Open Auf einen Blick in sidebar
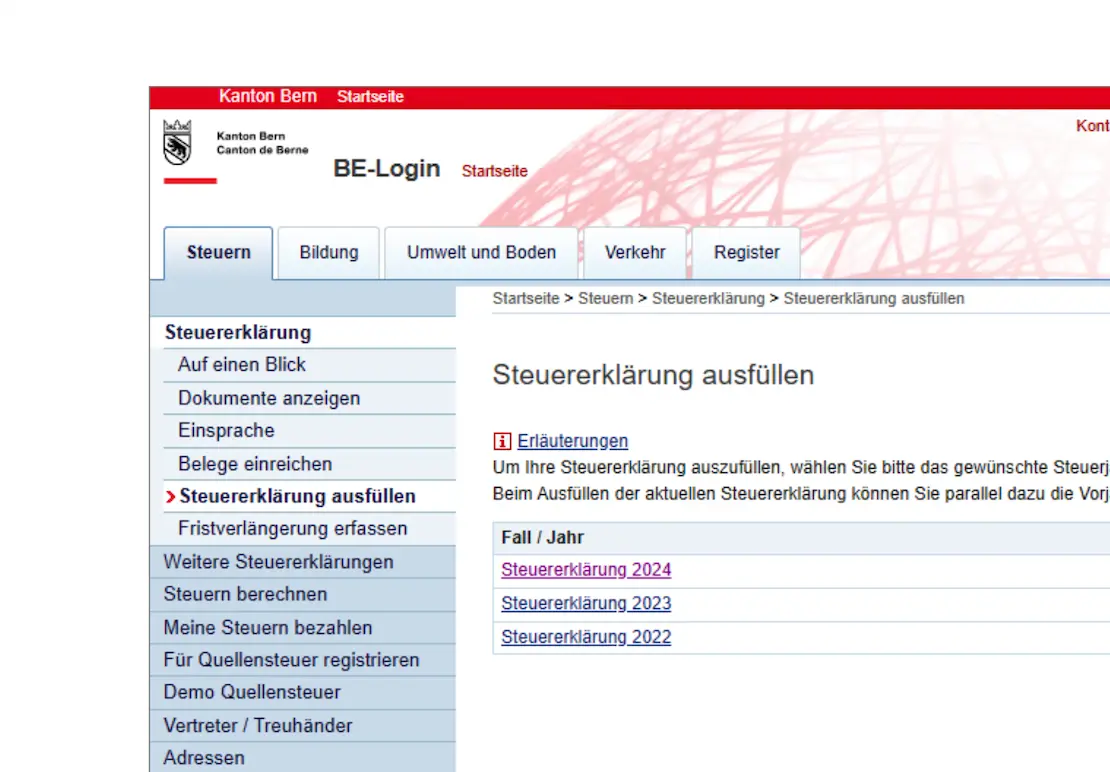 click(242, 365)
